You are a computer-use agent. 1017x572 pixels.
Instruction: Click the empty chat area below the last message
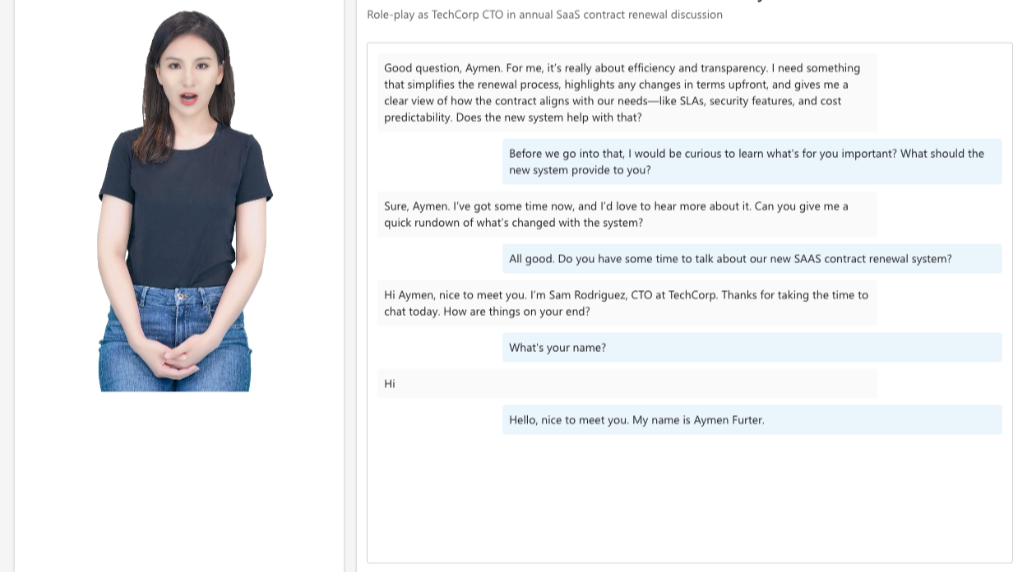(688, 500)
